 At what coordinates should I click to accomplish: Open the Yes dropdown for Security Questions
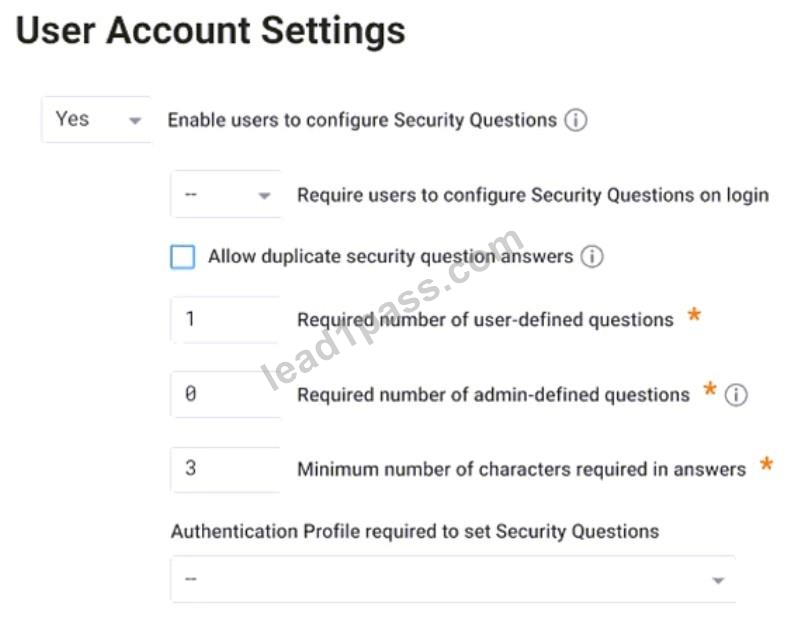pos(97,120)
